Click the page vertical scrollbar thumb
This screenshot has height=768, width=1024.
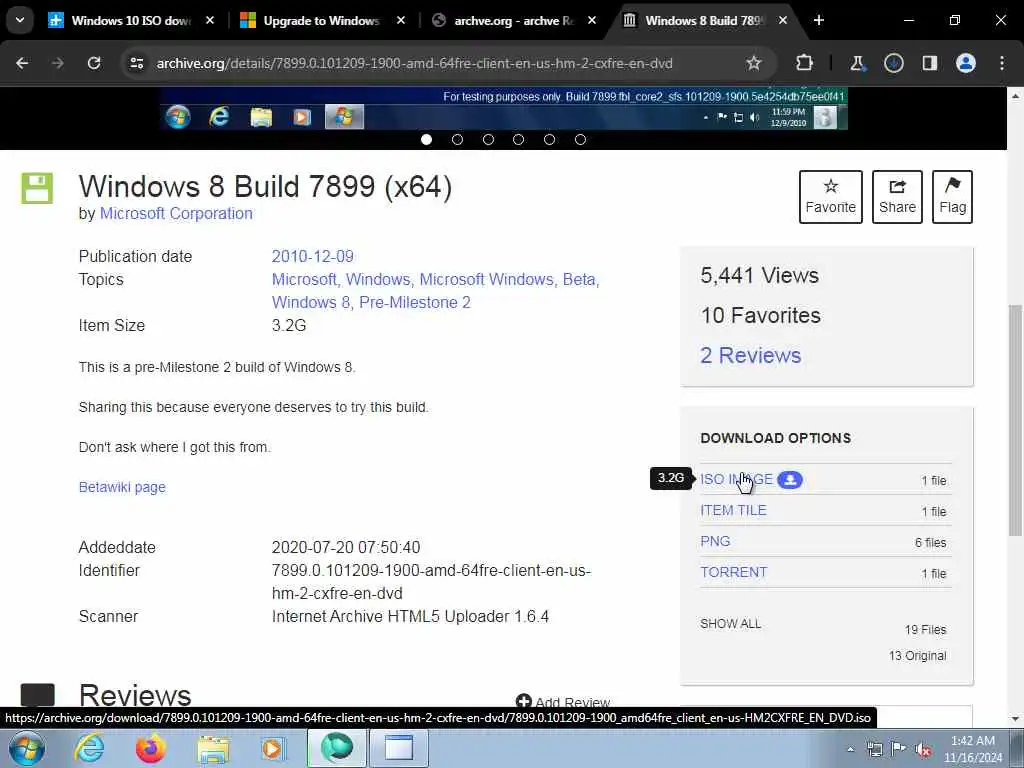point(1015,420)
